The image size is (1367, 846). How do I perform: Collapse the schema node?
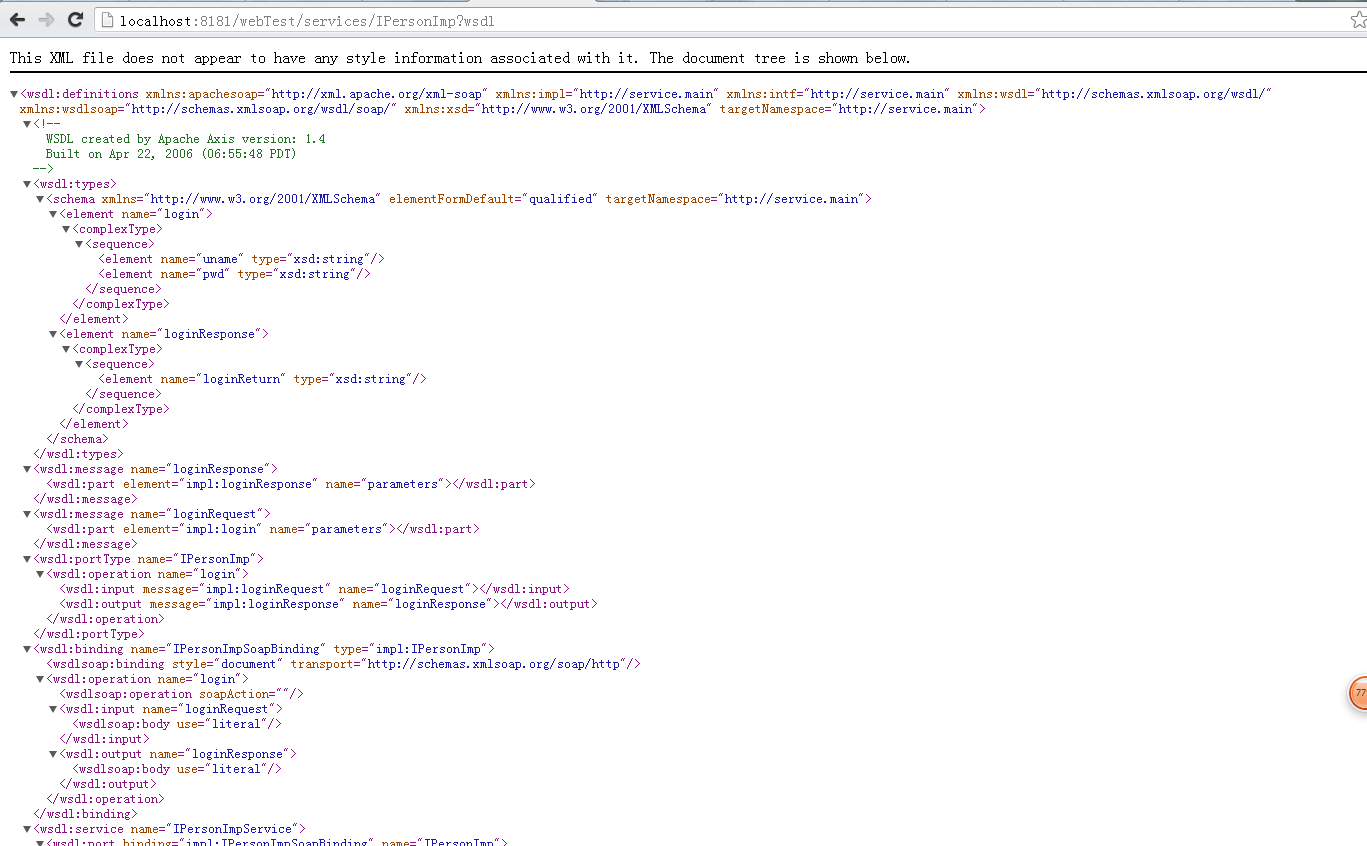tap(40, 199)
